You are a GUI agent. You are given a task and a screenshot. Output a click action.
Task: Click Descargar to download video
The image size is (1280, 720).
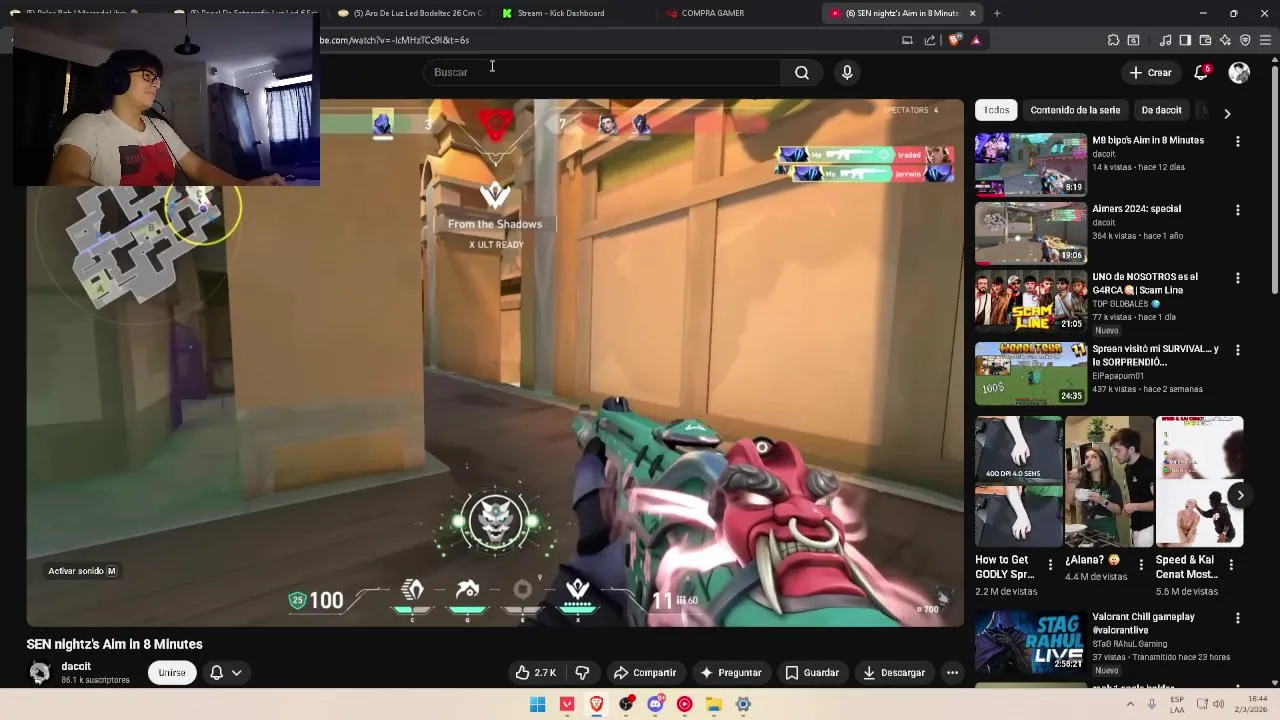(894, 673)
